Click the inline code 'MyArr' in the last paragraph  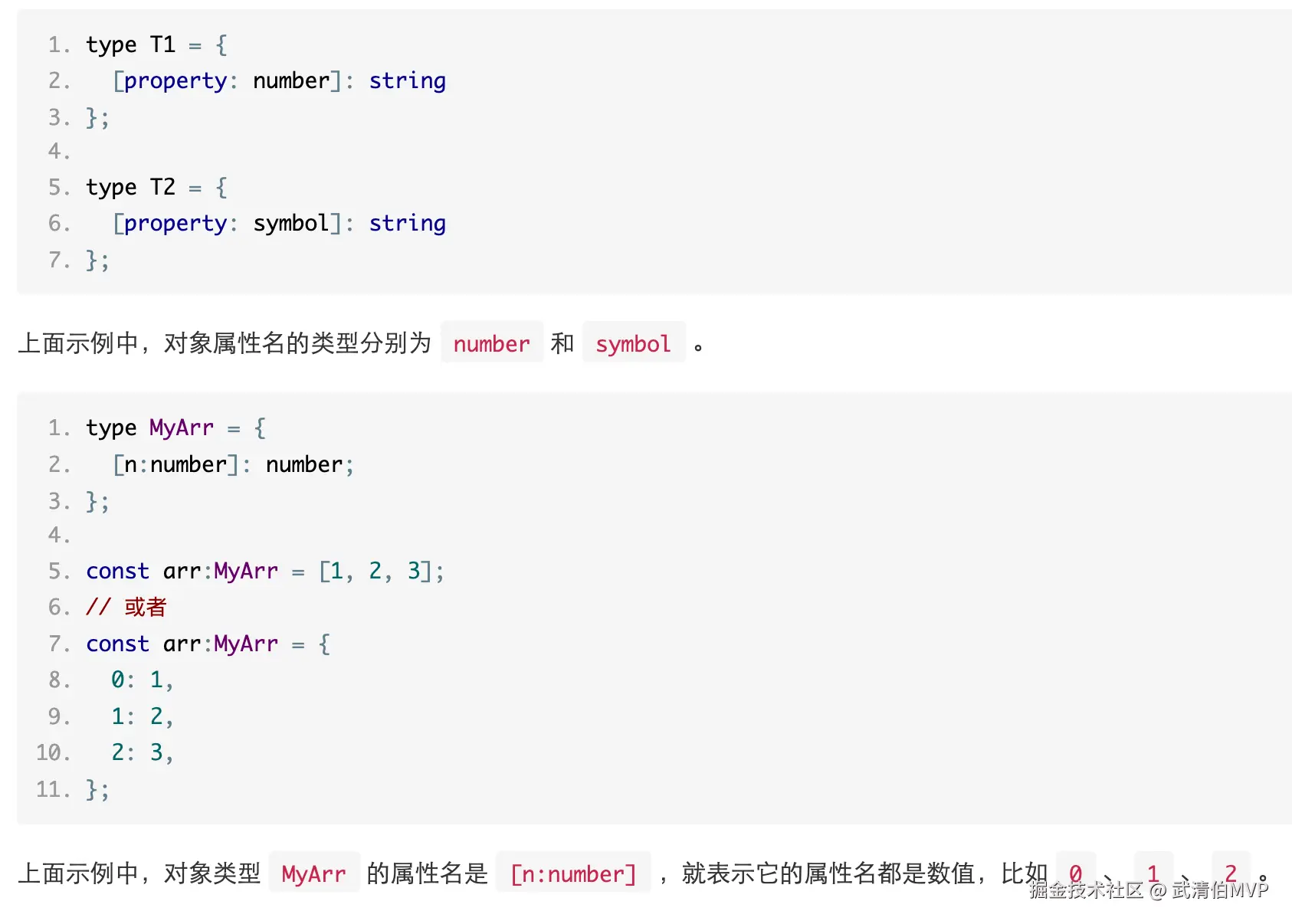[x=313, y=873]
